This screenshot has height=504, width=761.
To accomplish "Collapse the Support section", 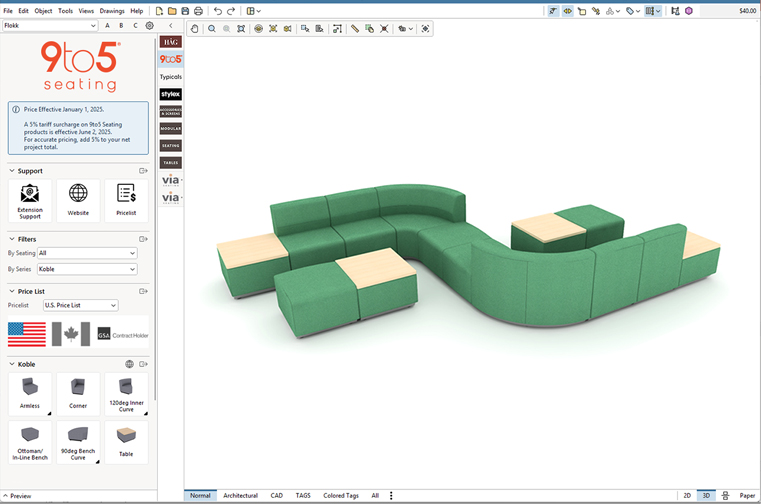I will click(12, 171).
